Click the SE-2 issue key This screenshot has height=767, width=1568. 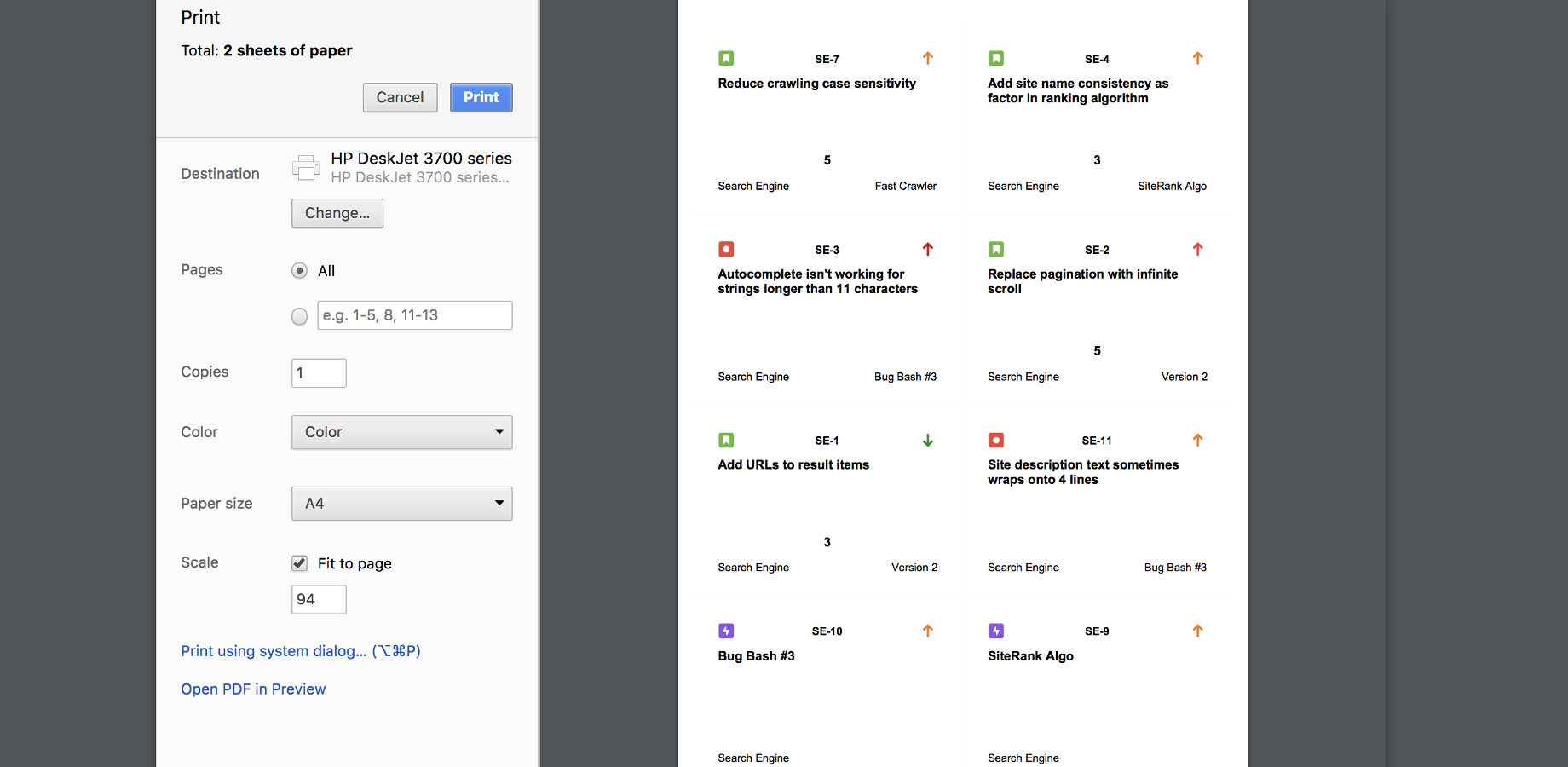click(1097, 250)
